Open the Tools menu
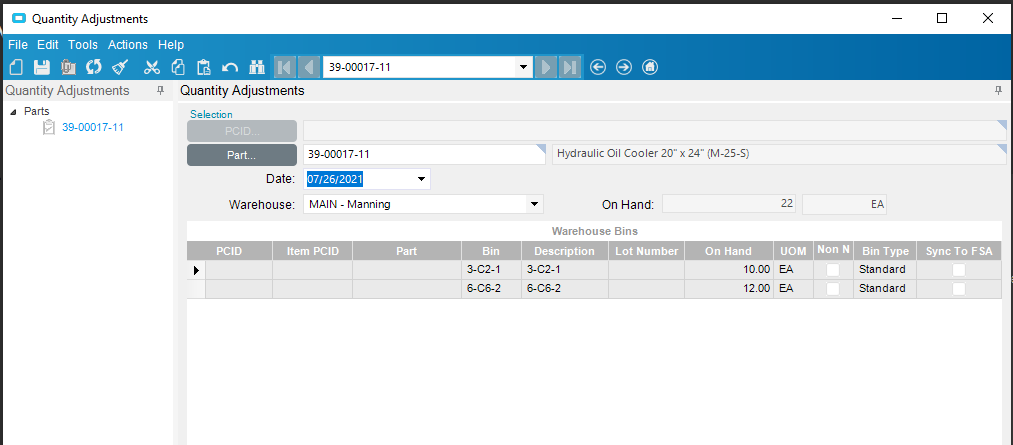This screenshot has height=445, width=1013. (83, 45)
